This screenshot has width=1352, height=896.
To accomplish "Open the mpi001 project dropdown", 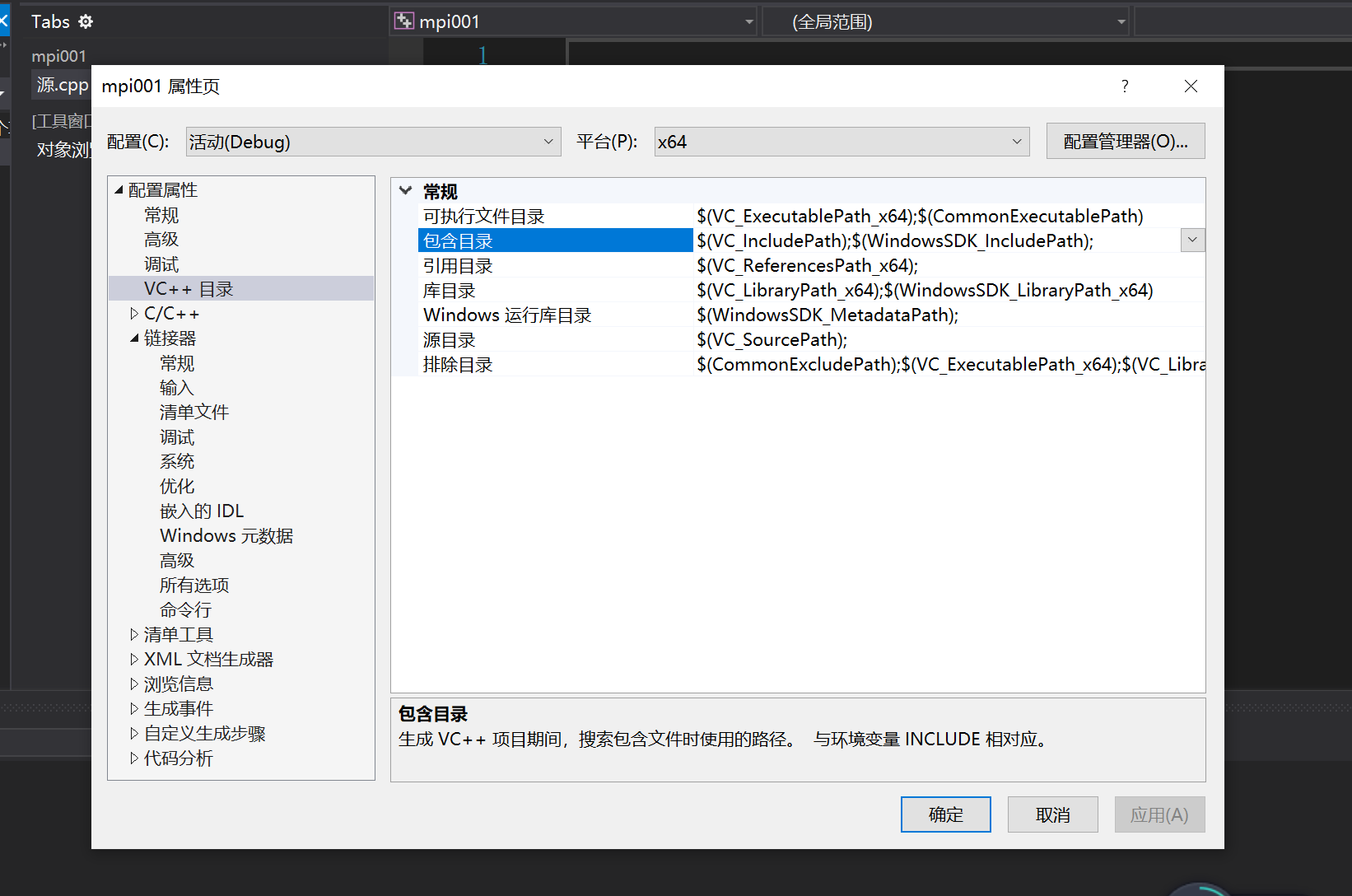I will [x=748, y=21].
